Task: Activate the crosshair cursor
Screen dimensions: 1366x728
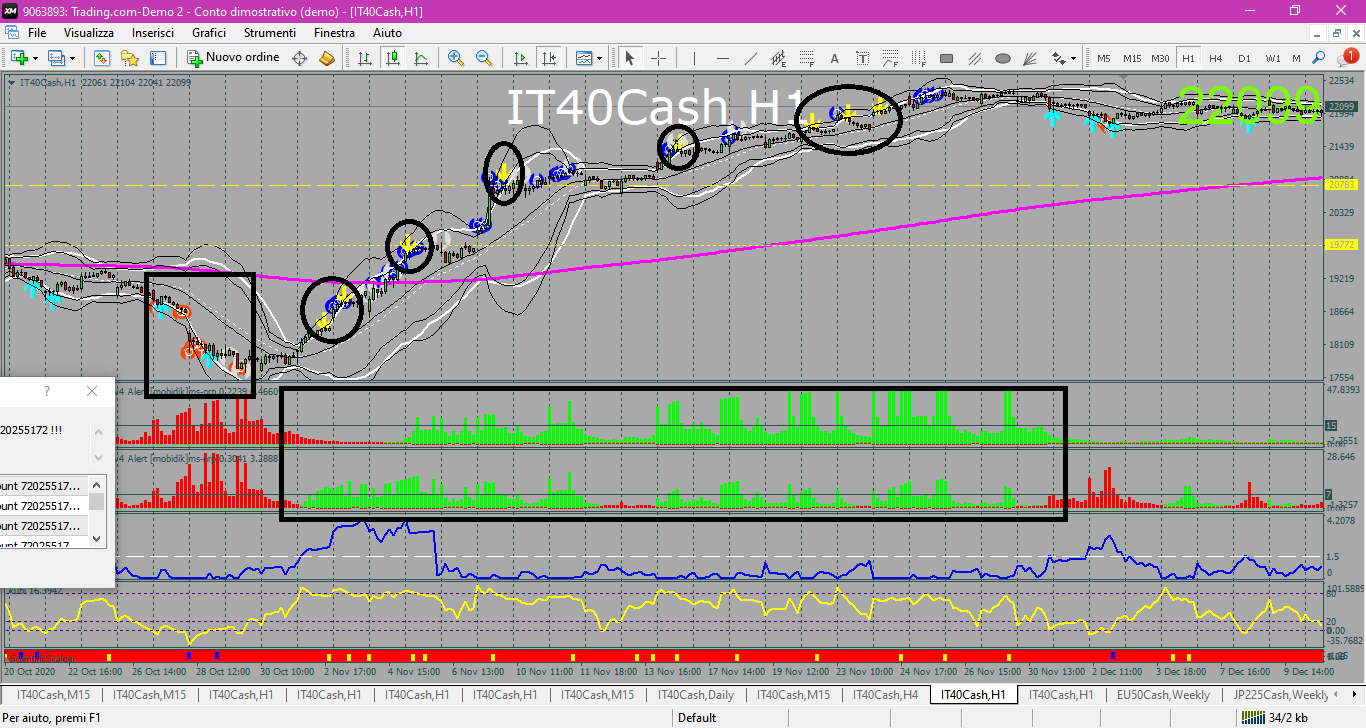Action: [x=658, y=58]
